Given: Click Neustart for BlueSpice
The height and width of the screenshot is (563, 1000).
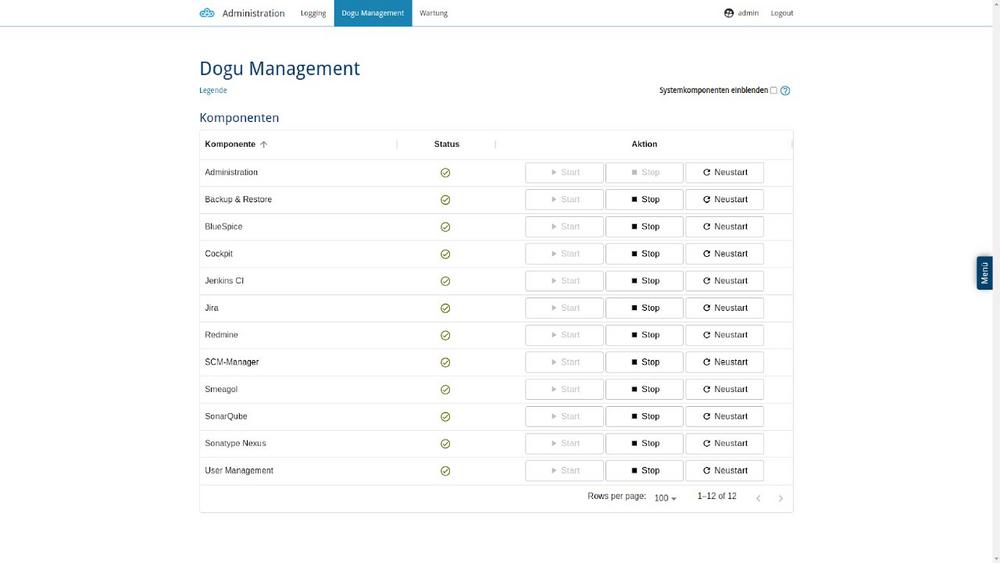Looking at the screenshot, I should [724, 226].
